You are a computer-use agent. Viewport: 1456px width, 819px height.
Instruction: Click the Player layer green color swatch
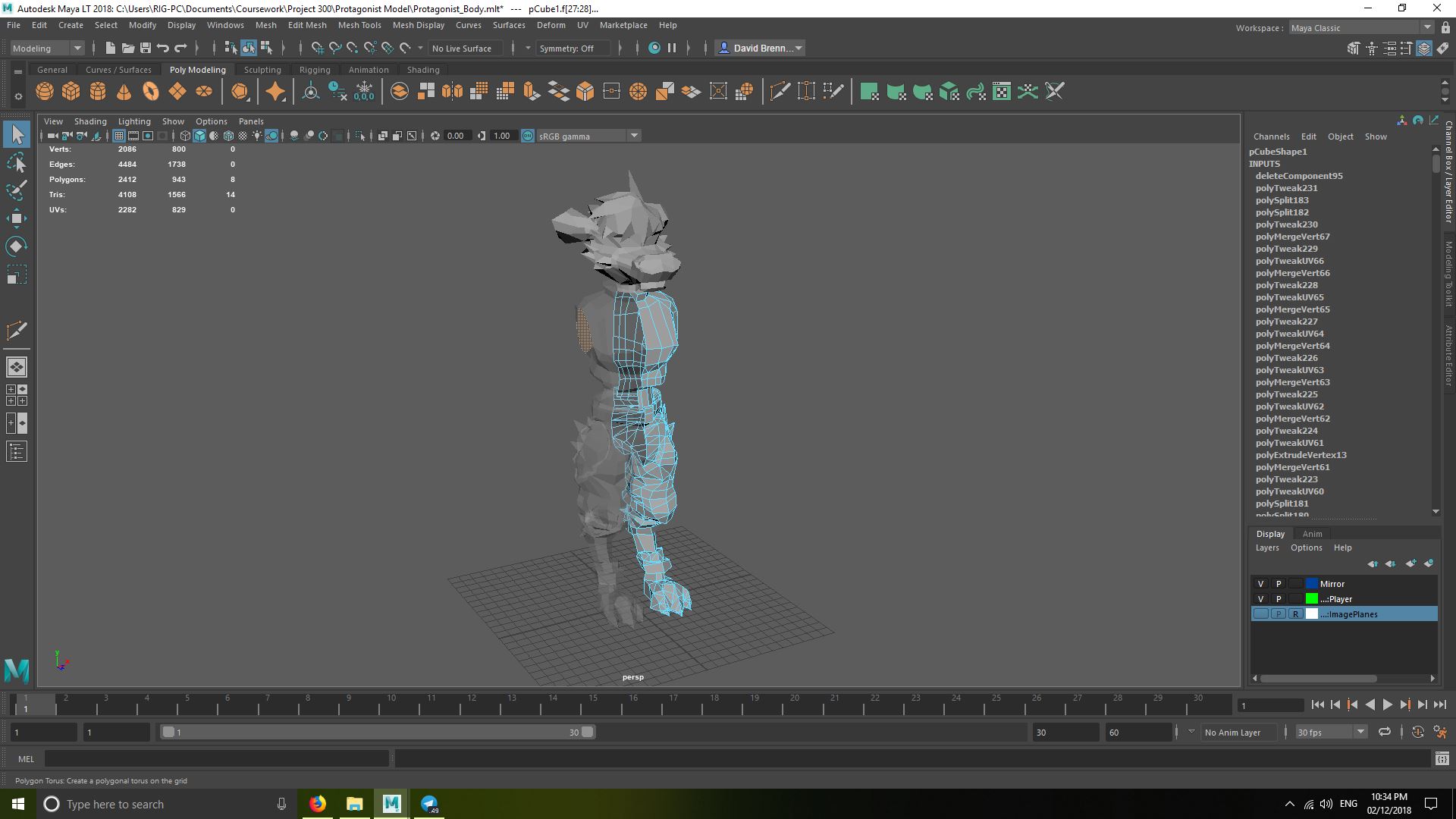[1312, 599]
